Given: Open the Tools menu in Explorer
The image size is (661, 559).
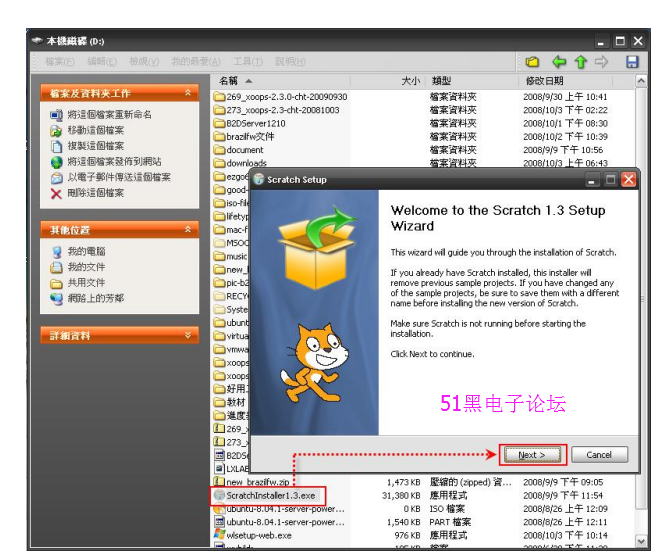Looking at the screenshot, I should [248, 62].
